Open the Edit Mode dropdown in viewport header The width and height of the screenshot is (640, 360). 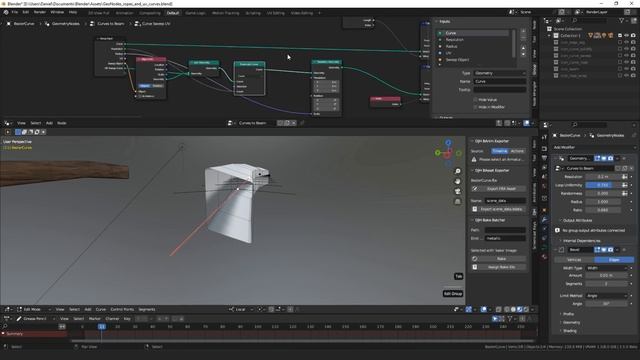click(33, 309)
